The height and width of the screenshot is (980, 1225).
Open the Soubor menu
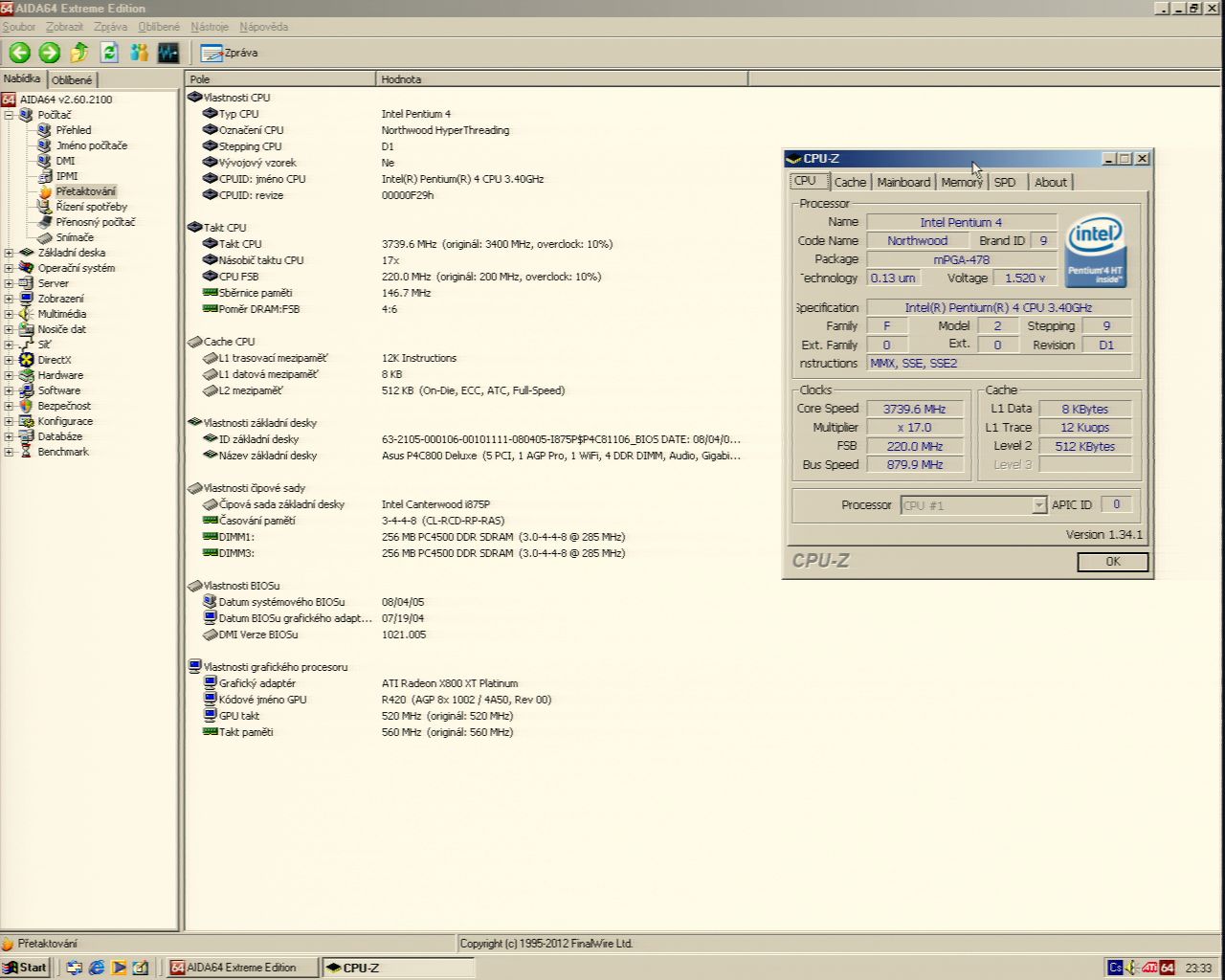tap(19, 27)
